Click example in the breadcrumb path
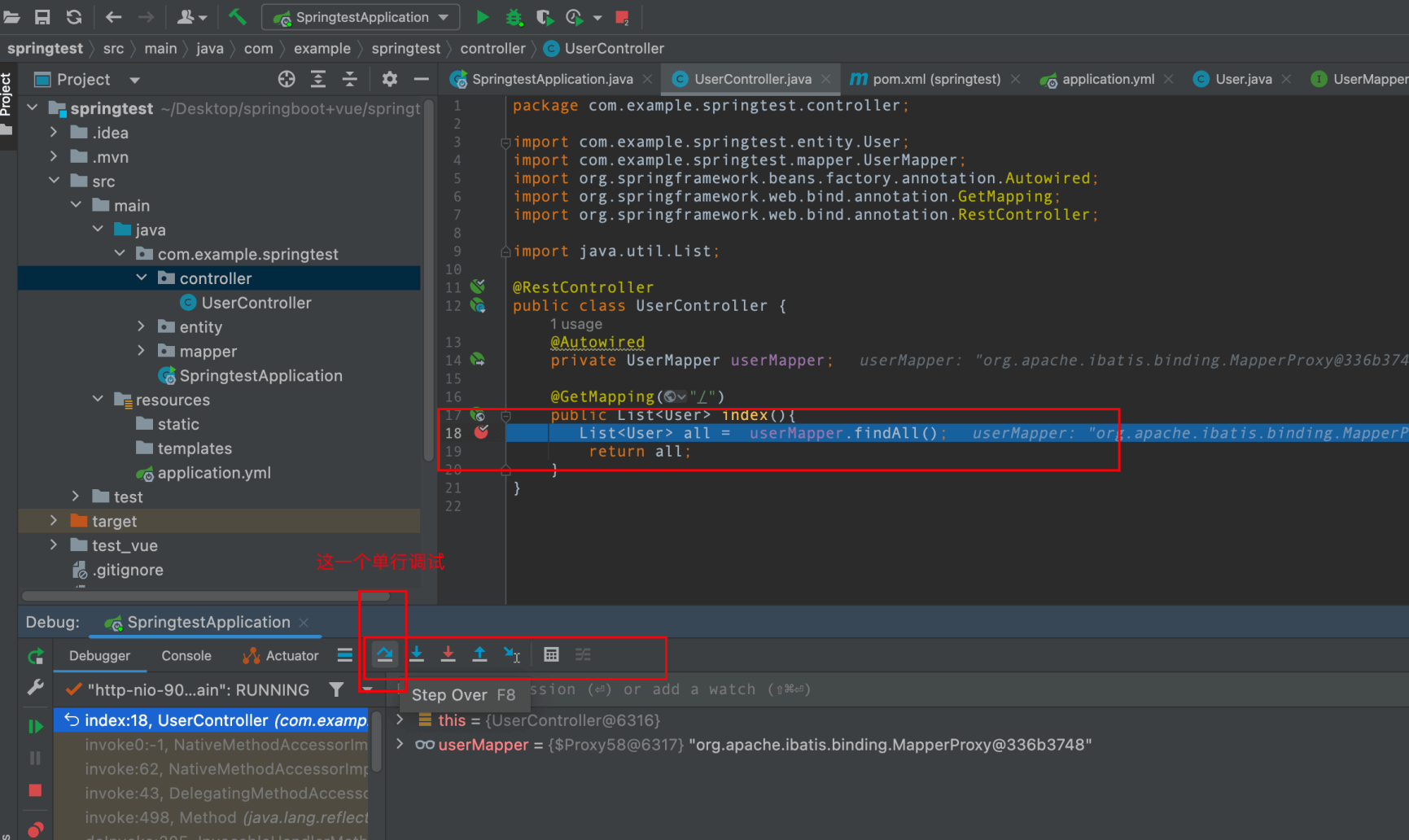1409x840 pixels. coord(322,49)
